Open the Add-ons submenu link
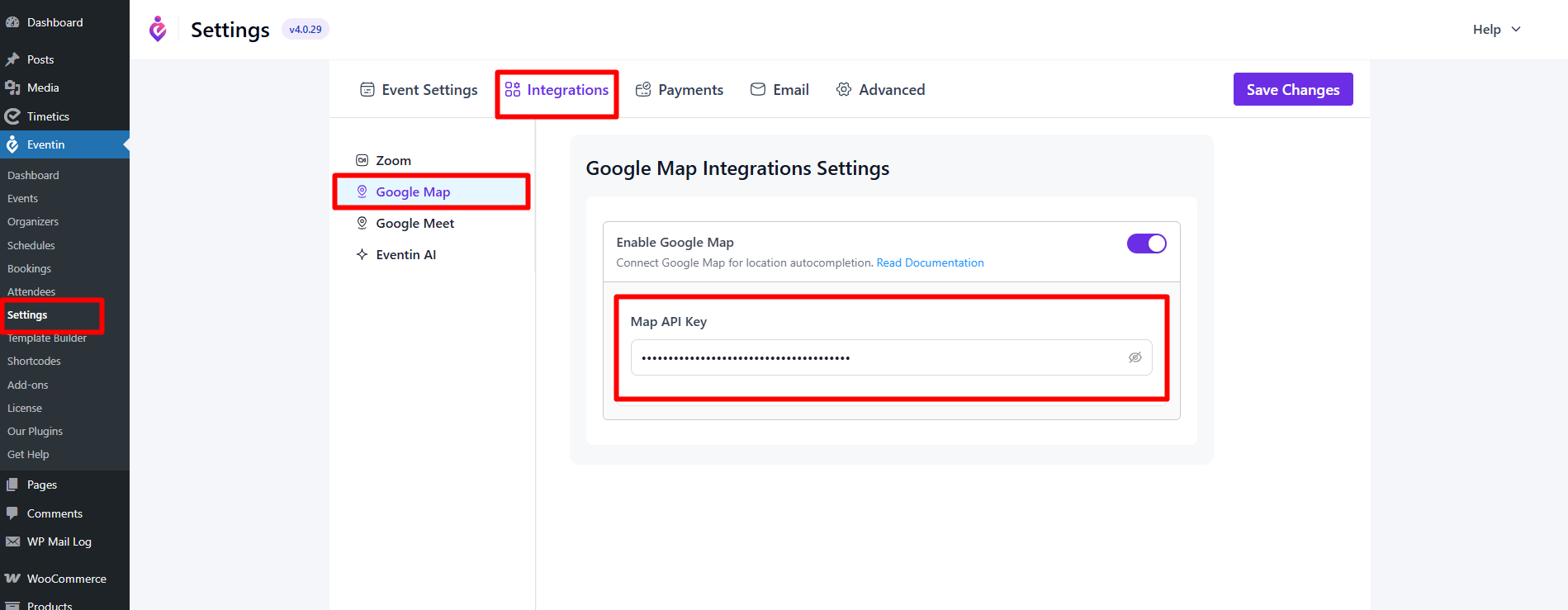The height and width of the screenshot is (610, 1568). [x=28, y=385]
